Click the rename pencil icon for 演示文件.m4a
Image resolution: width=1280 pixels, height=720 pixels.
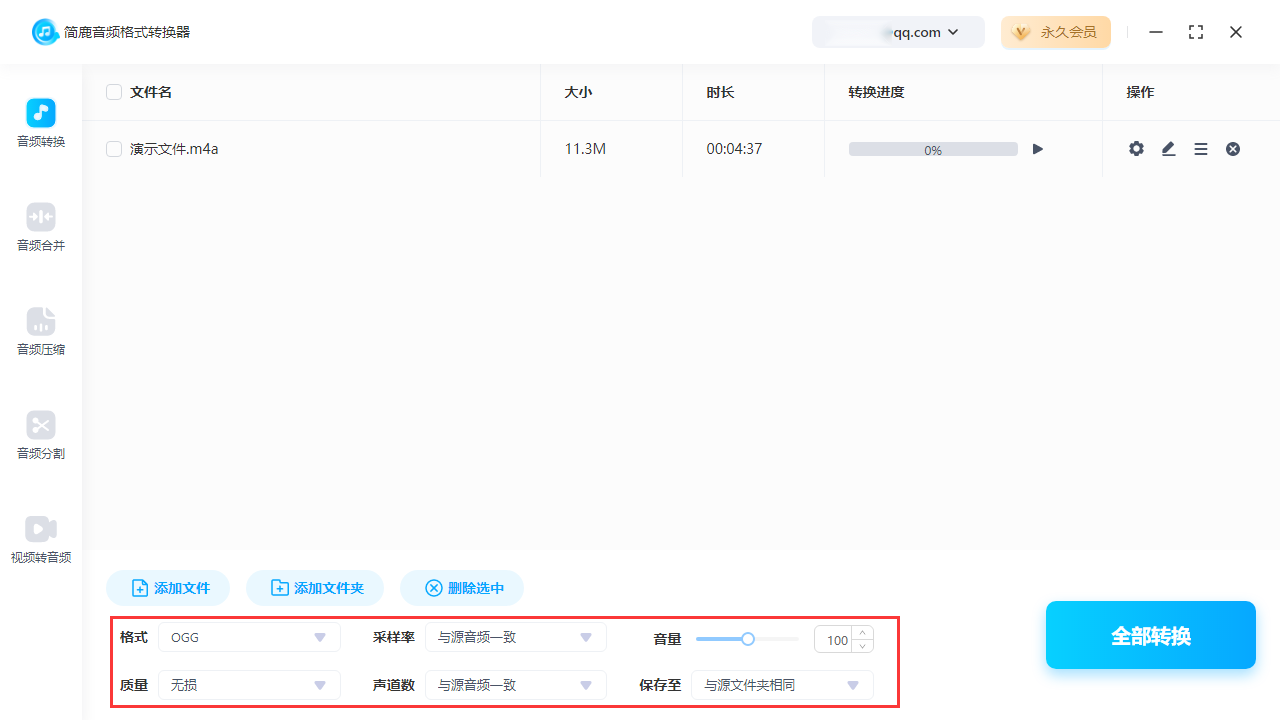[x=1168, y=148]
